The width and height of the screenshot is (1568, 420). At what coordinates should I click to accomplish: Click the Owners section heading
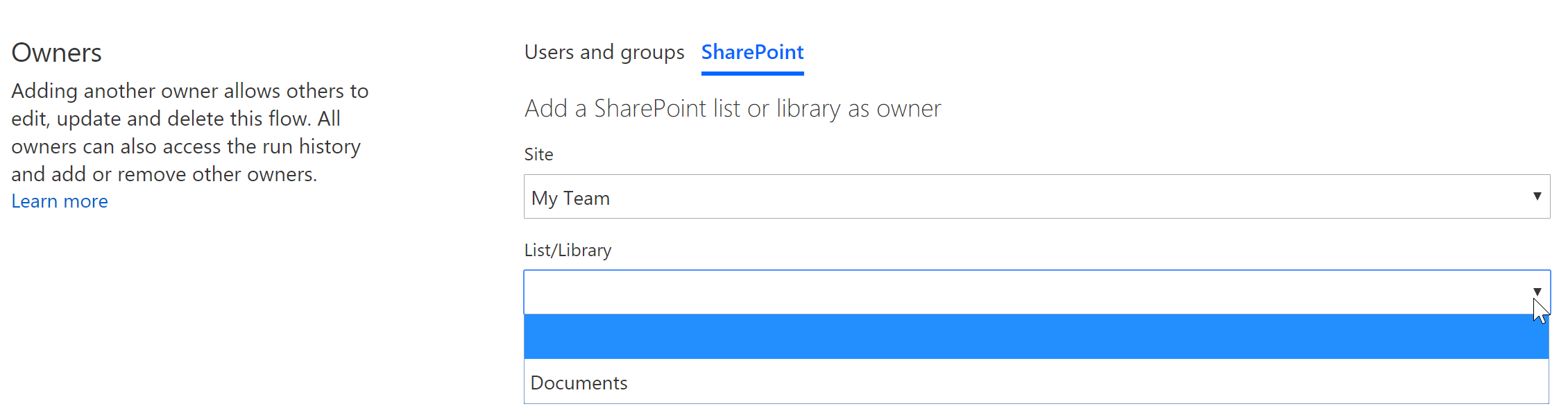point(56,52)
